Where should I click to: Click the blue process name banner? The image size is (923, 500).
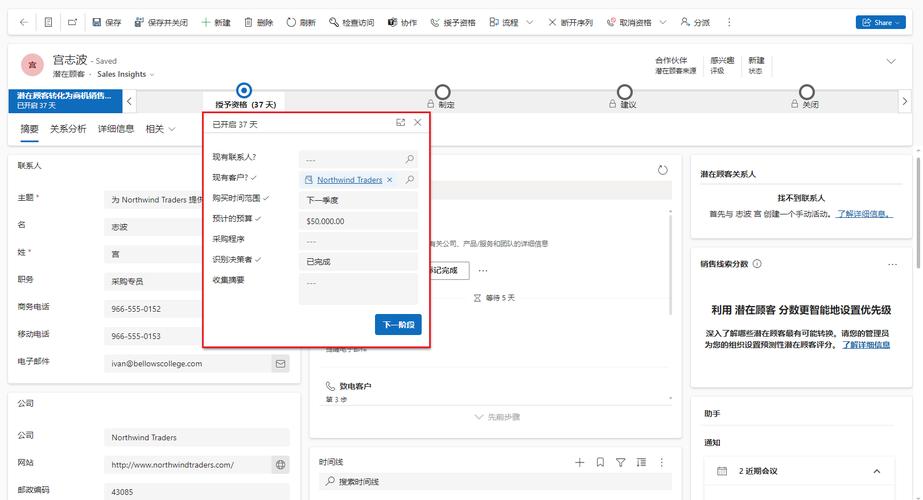click(x=65, y=100)
